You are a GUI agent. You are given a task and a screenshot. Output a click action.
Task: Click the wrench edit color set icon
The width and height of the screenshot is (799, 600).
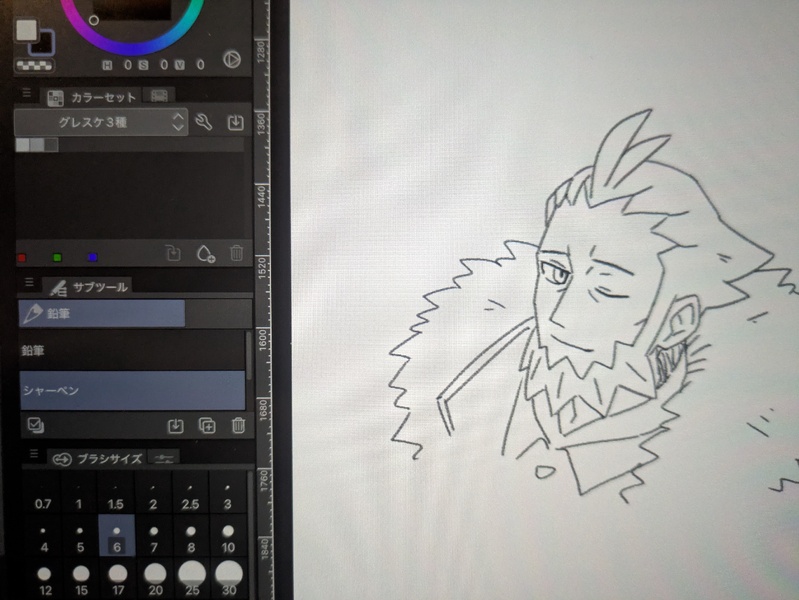pos(204,122)
